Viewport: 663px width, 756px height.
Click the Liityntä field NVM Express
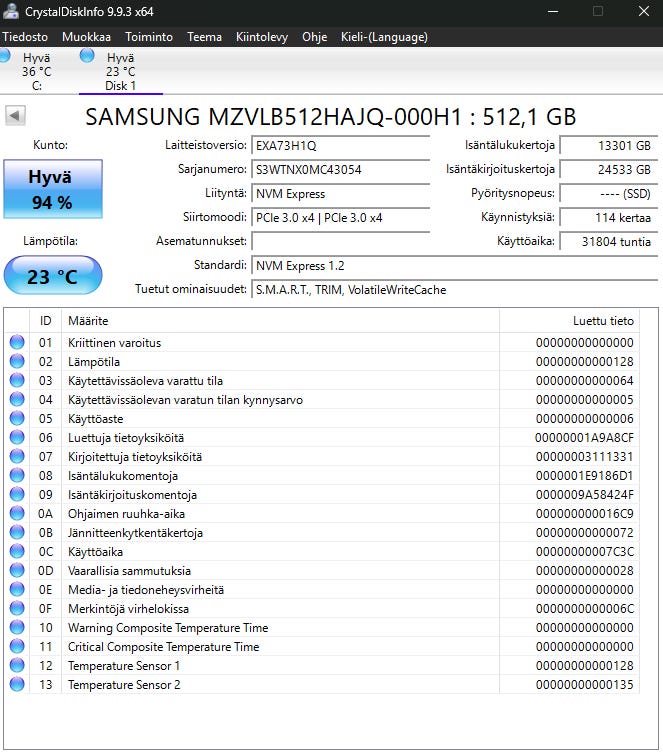340,194
